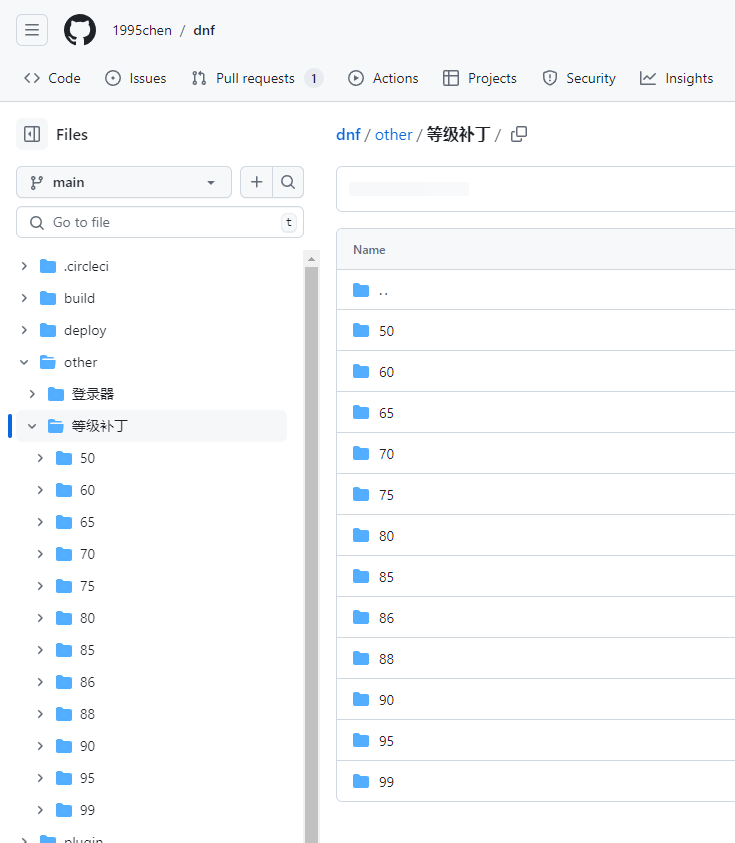
Task: Expand the 登录器 folder chevron
Action: click(32, 394)
